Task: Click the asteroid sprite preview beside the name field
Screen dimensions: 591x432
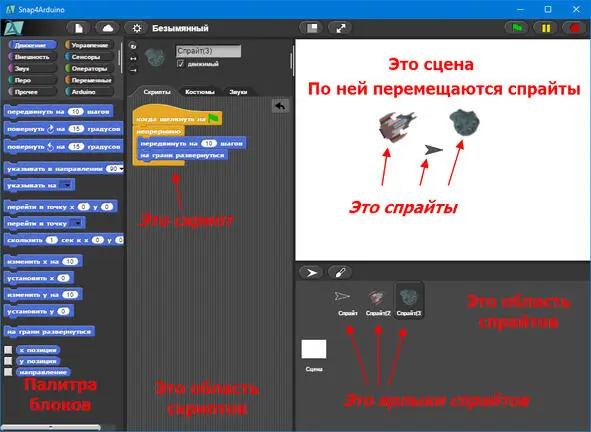Action: coord(155,58)
